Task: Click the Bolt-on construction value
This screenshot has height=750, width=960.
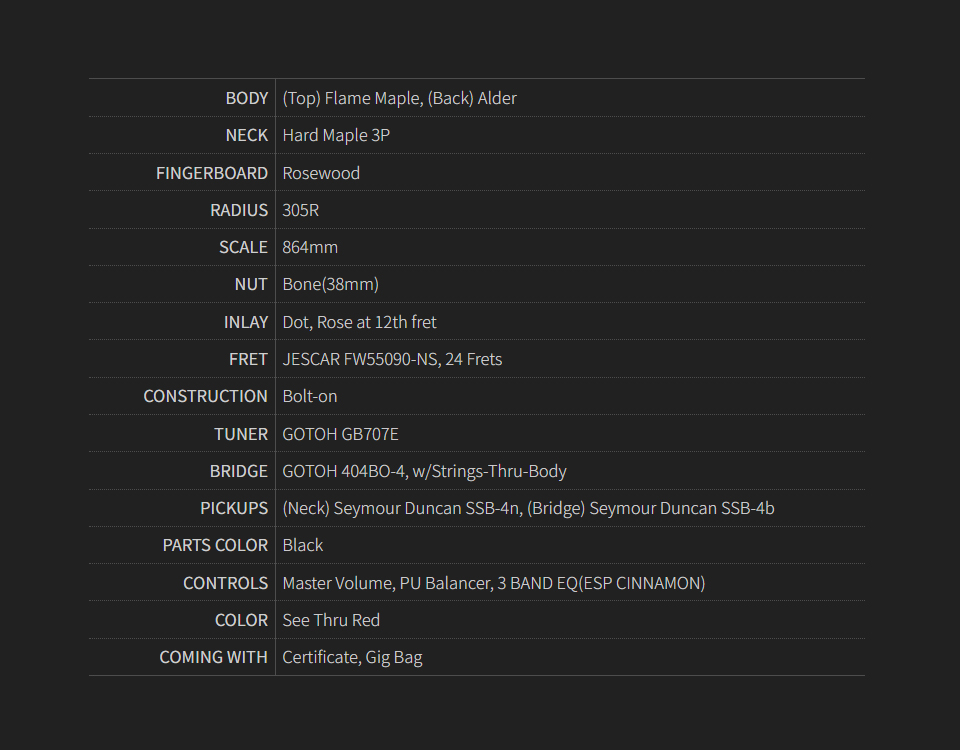Action: [x=310, y=396]
